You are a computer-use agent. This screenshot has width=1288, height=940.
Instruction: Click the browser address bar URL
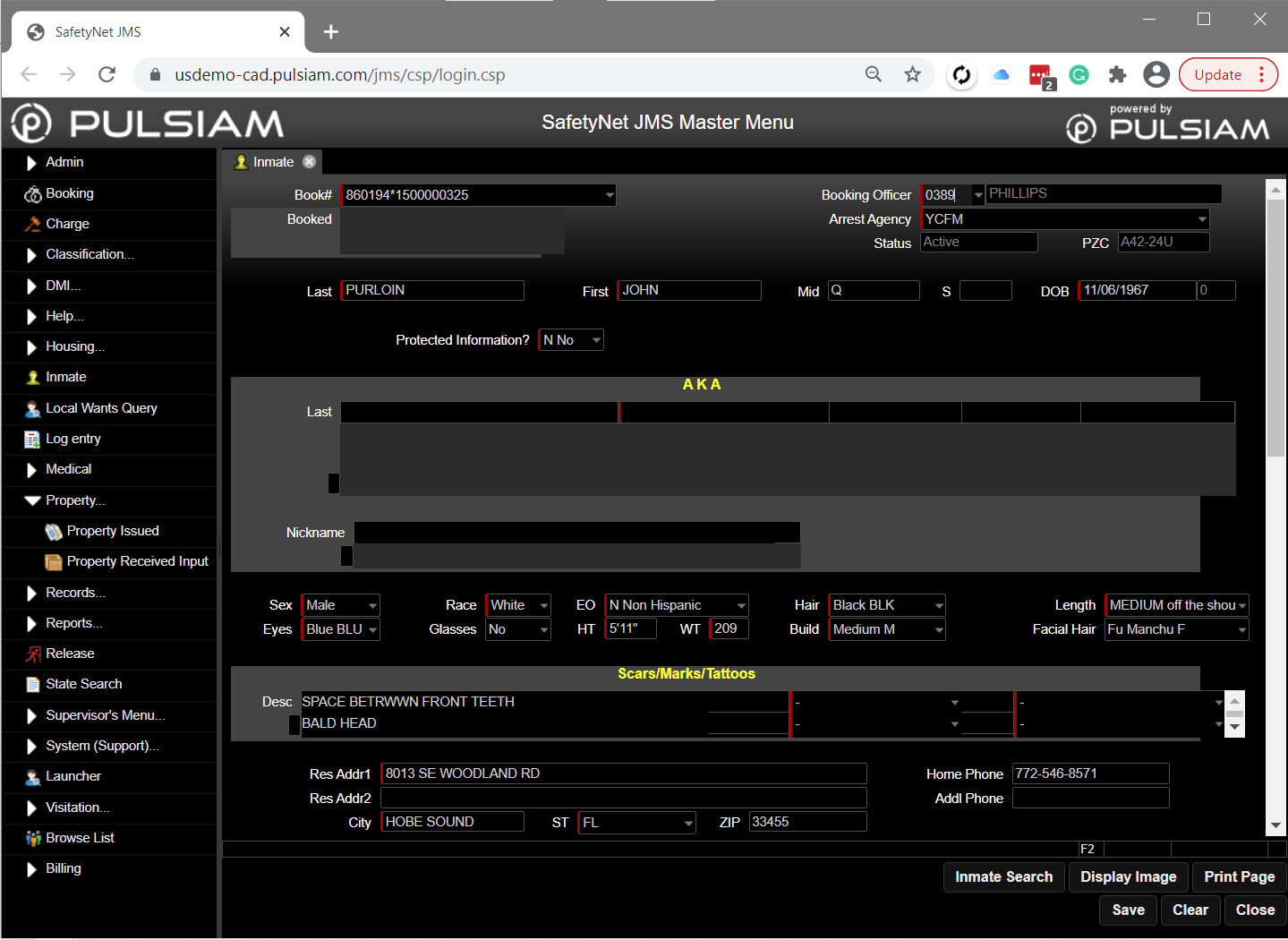(340, 75)
